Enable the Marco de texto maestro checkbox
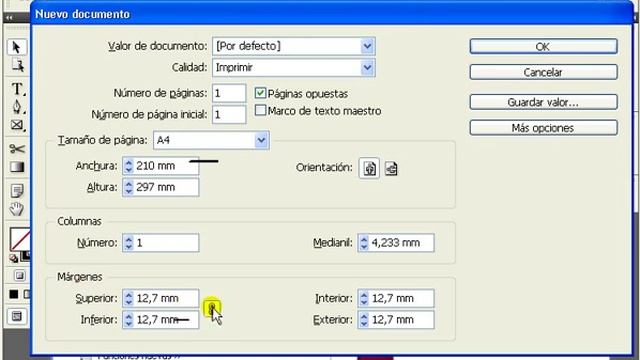Viewport: 640px width, 360px height. (260, 110)
